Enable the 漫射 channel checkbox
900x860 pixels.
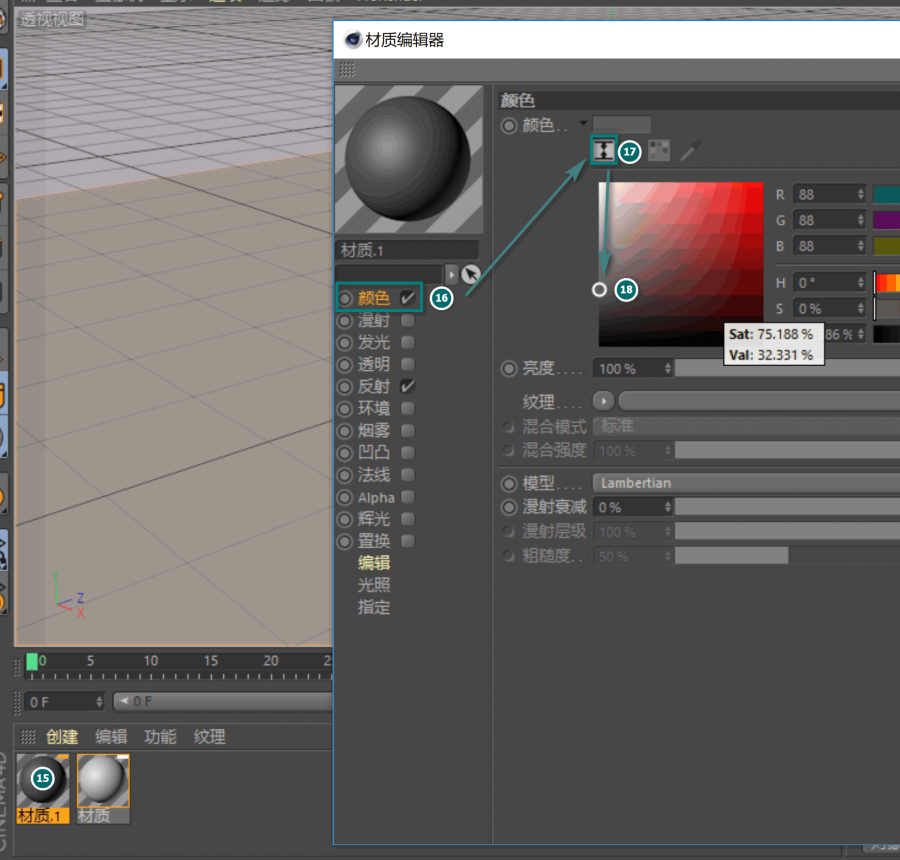408,321
